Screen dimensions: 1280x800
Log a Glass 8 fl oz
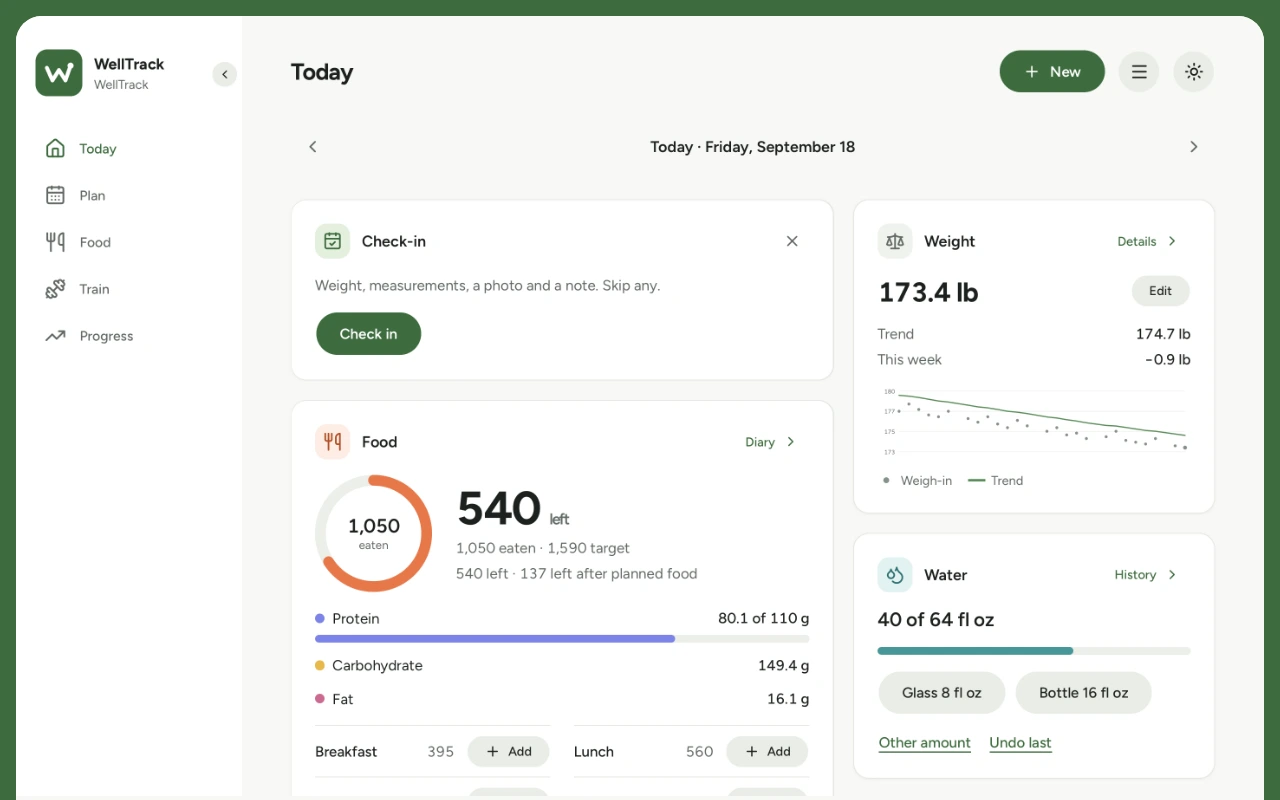941,693
